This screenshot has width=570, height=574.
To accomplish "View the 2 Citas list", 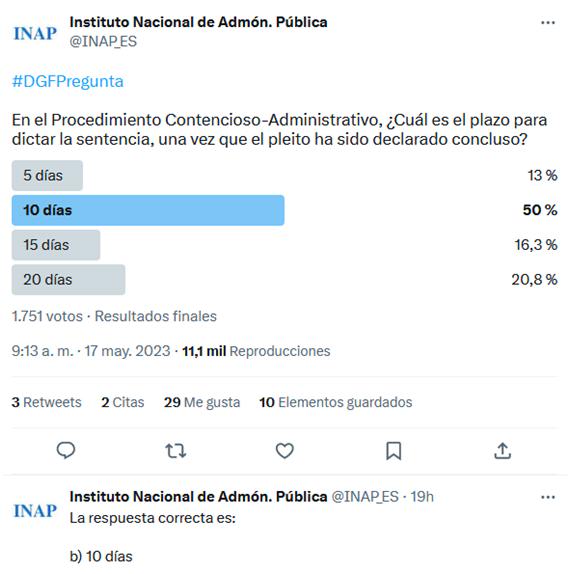I will (x=123, y=402).
